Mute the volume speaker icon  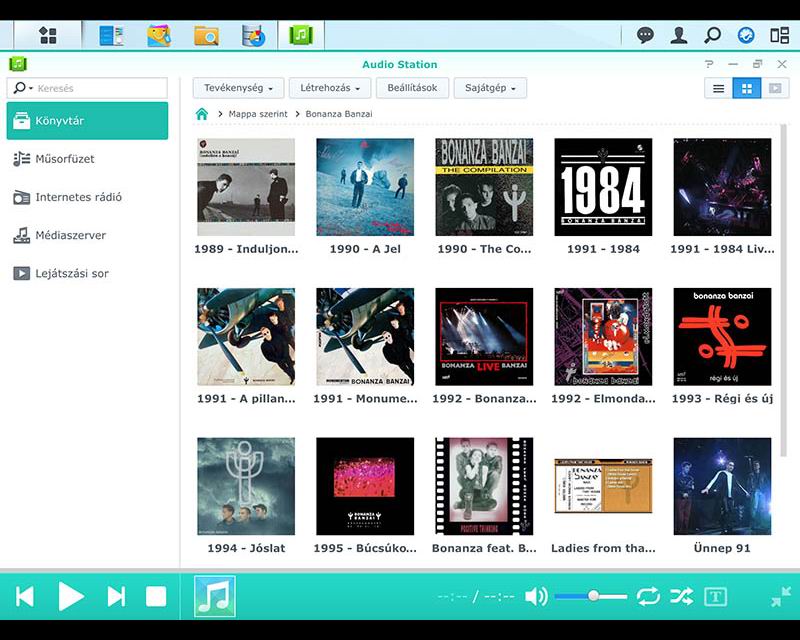[x=536, y=597]
